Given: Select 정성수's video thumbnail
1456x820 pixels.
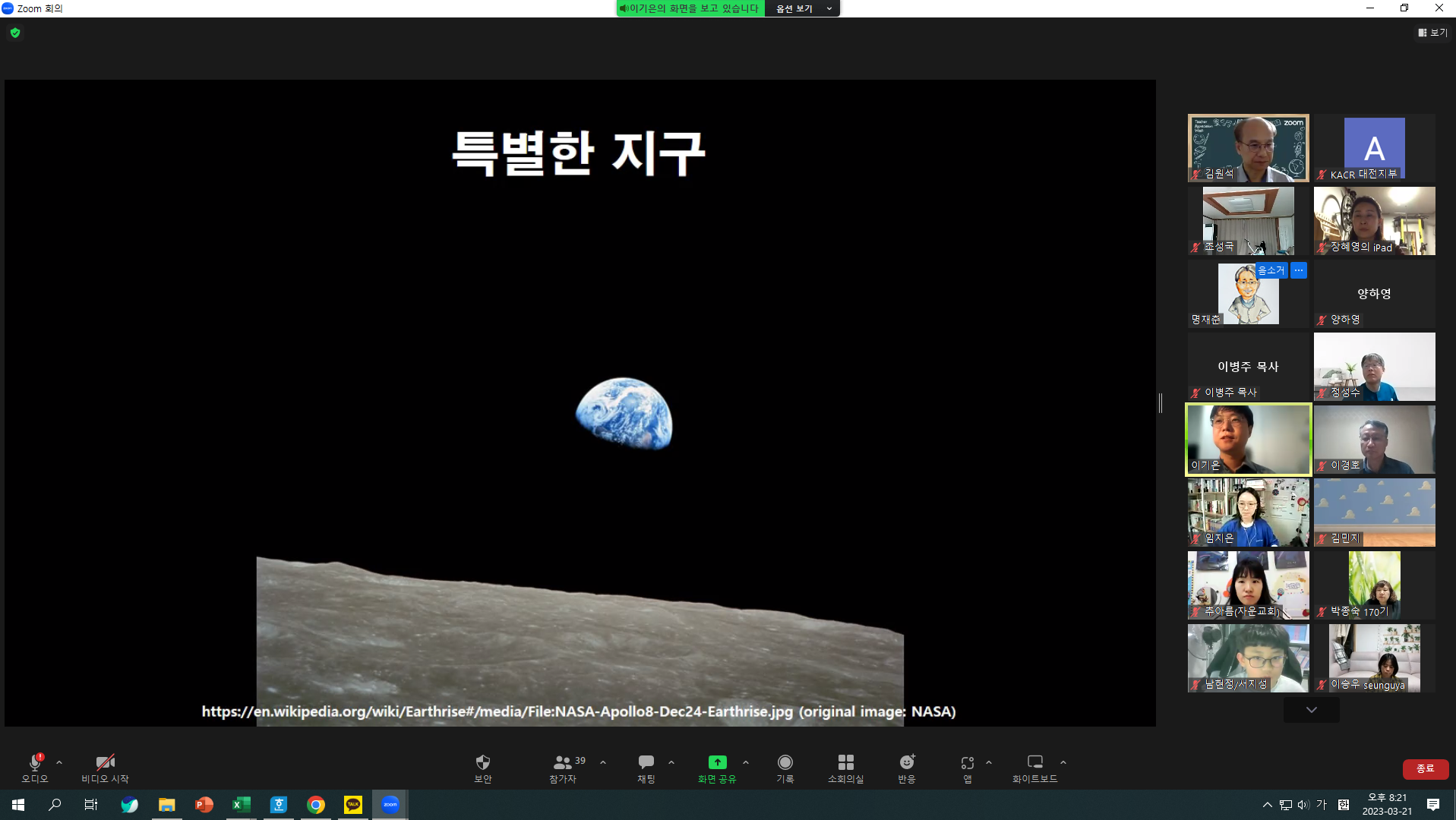Looking at the screenshot, I should click(x=1375, y=367).
